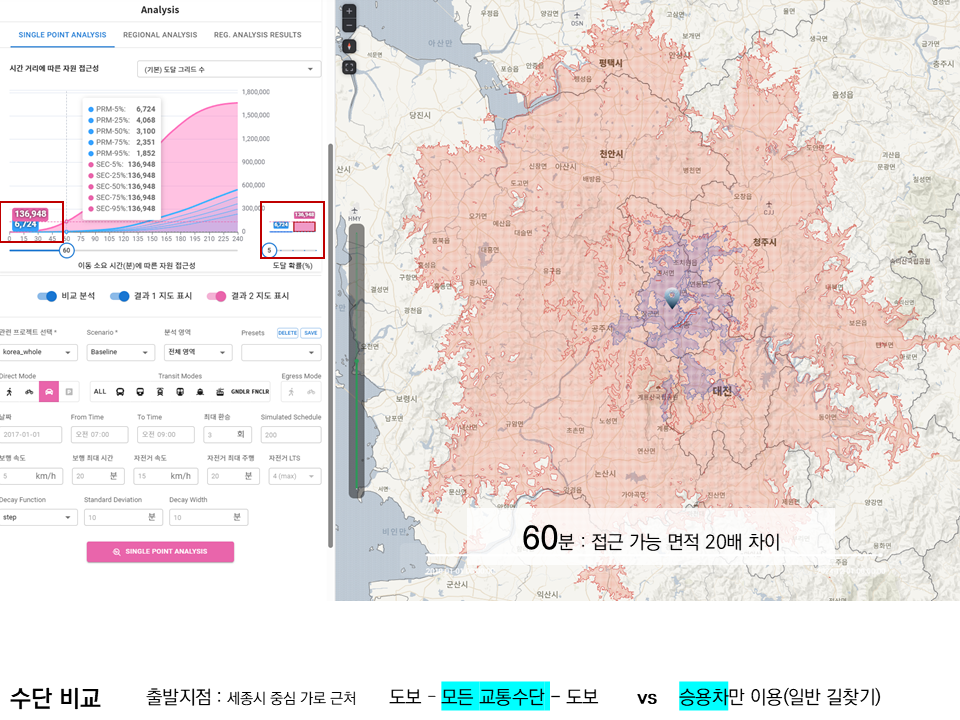This screenshot has width=960, height=720.
Task: Select the greyed parking Direct Mode icon
Action: pos(69,392)
